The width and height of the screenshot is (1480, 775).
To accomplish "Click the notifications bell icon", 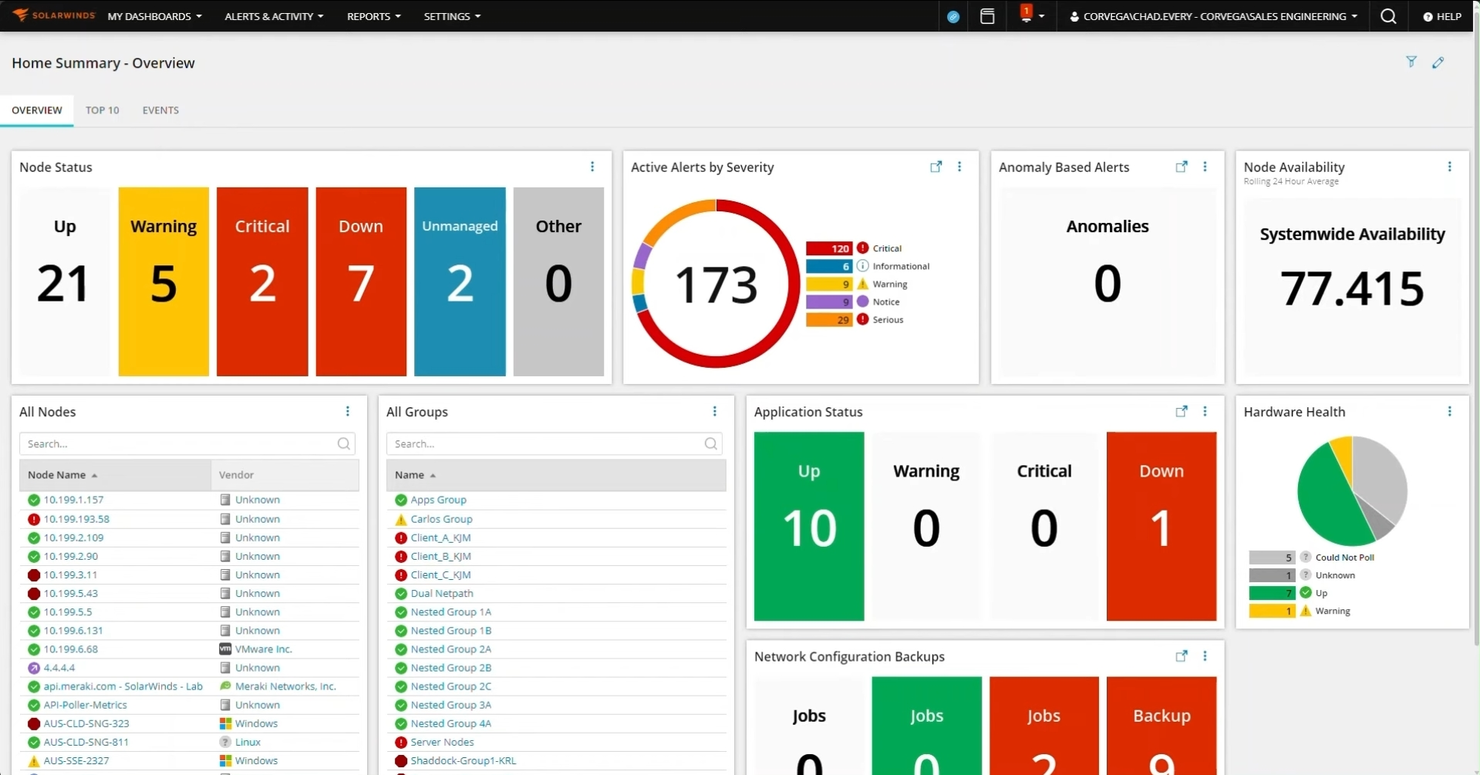I will [1026, 15].
